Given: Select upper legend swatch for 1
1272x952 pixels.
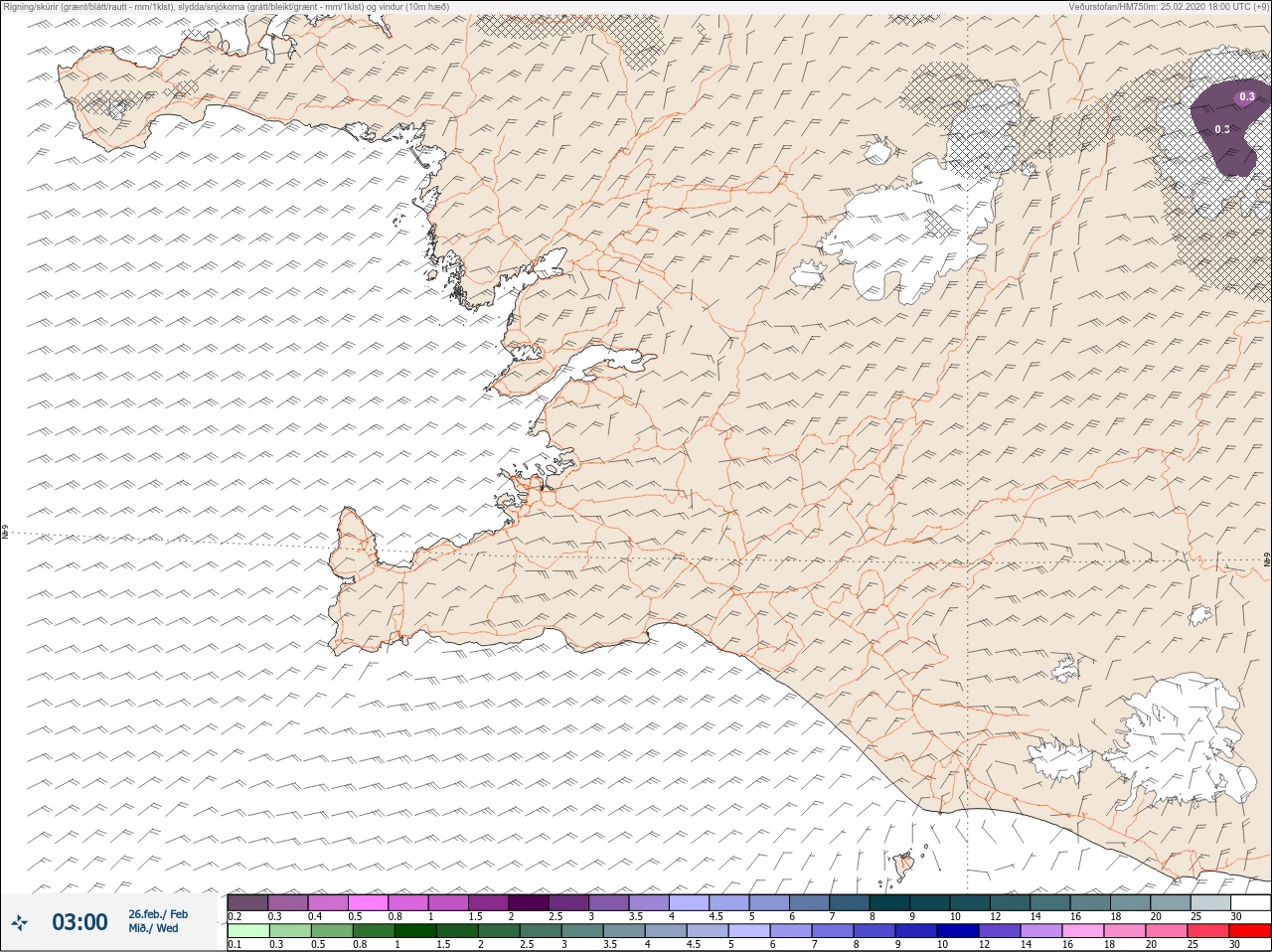Looking at the screenshot, I should 448,902.
